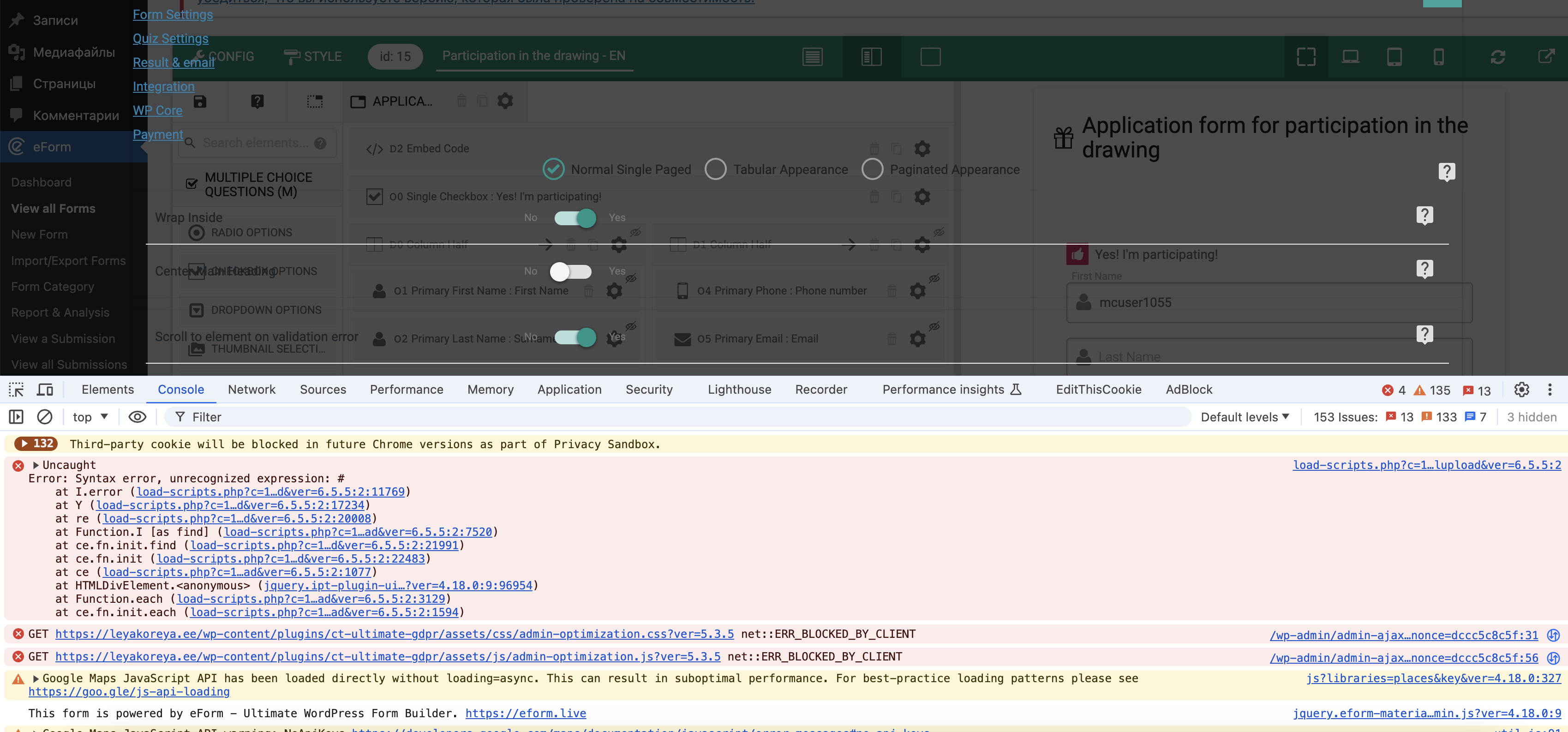Expand the Google Maps JavaScript API warning
Screen dimensions: 1568x732
[36, 678]
